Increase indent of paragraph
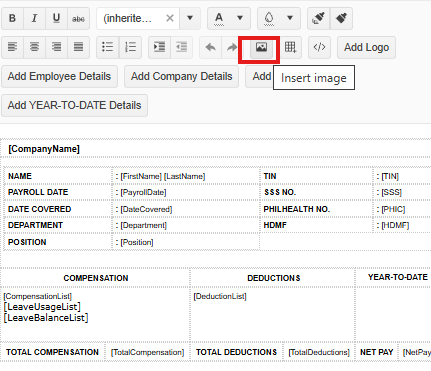 click(x=159, y=47)
